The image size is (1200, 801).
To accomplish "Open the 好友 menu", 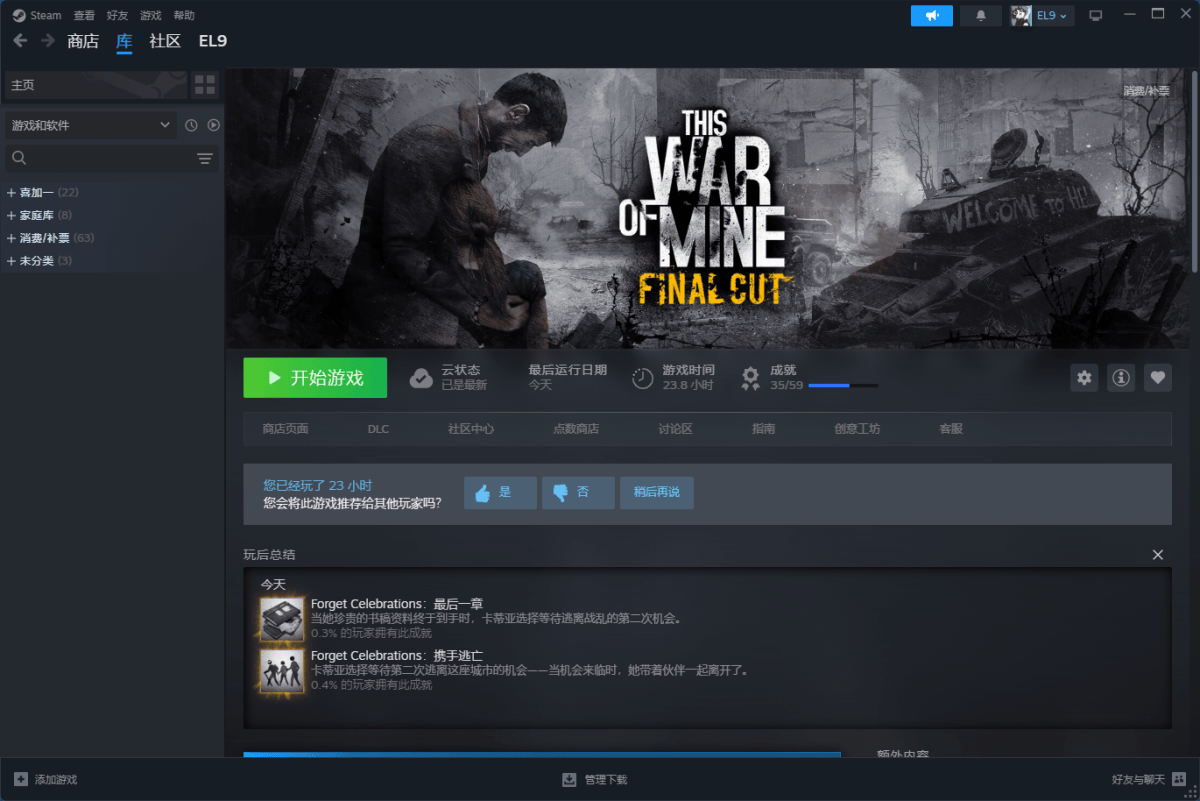I will click(117, 15).
